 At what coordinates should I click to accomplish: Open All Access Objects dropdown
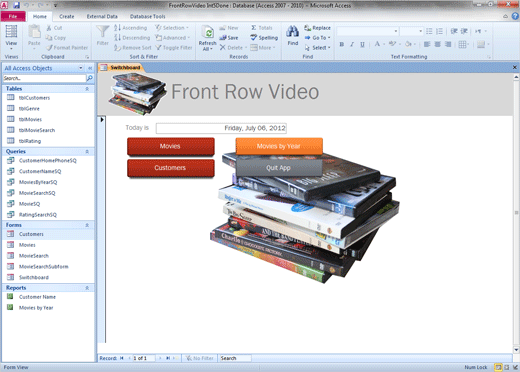81,68
